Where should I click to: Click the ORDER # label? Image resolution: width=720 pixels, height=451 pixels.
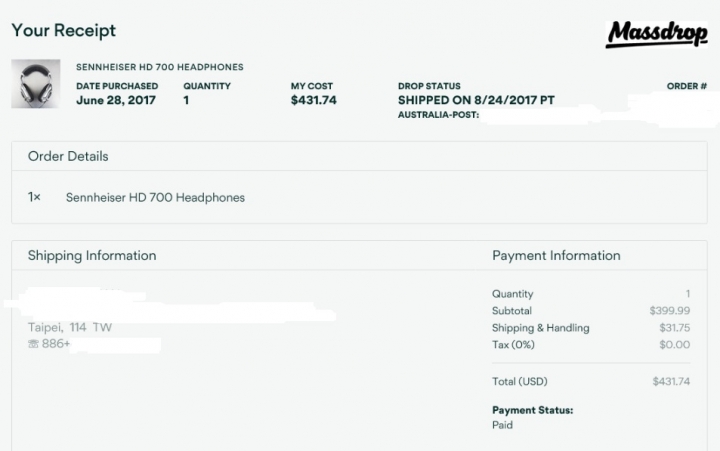[x=686, y=86]
